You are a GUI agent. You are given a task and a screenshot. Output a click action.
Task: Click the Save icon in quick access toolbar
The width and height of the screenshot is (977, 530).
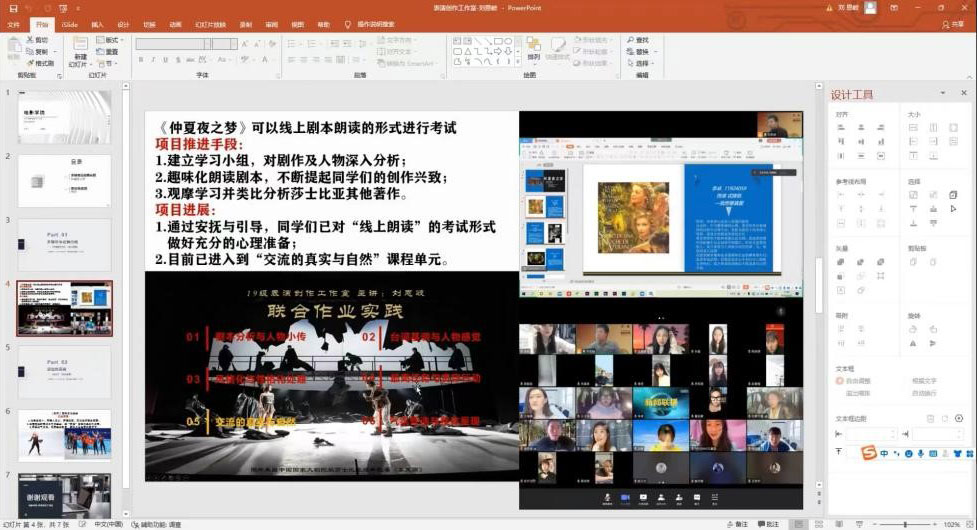[12, 8]
